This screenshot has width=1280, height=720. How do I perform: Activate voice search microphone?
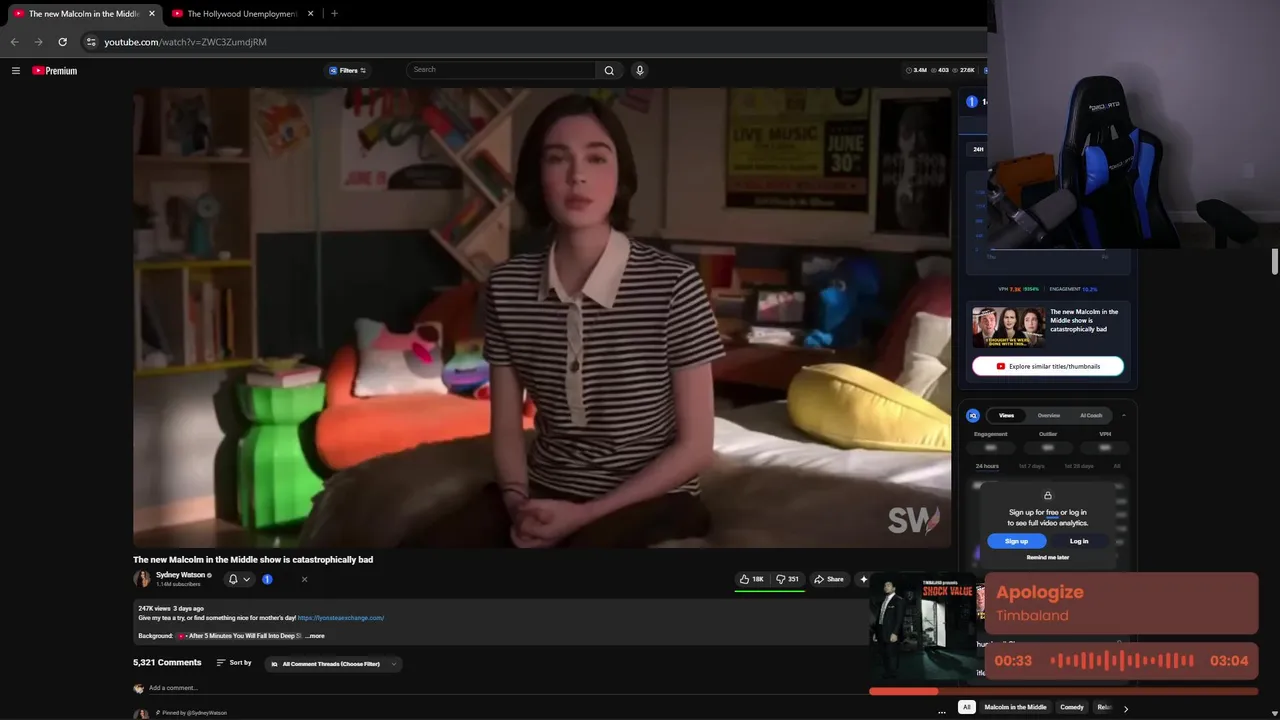click(640, 70)
